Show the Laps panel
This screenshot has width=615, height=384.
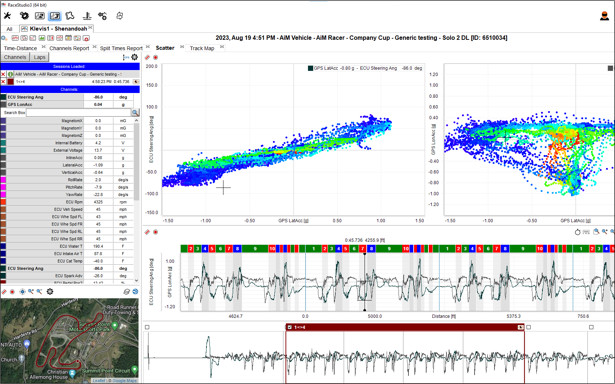39,57
